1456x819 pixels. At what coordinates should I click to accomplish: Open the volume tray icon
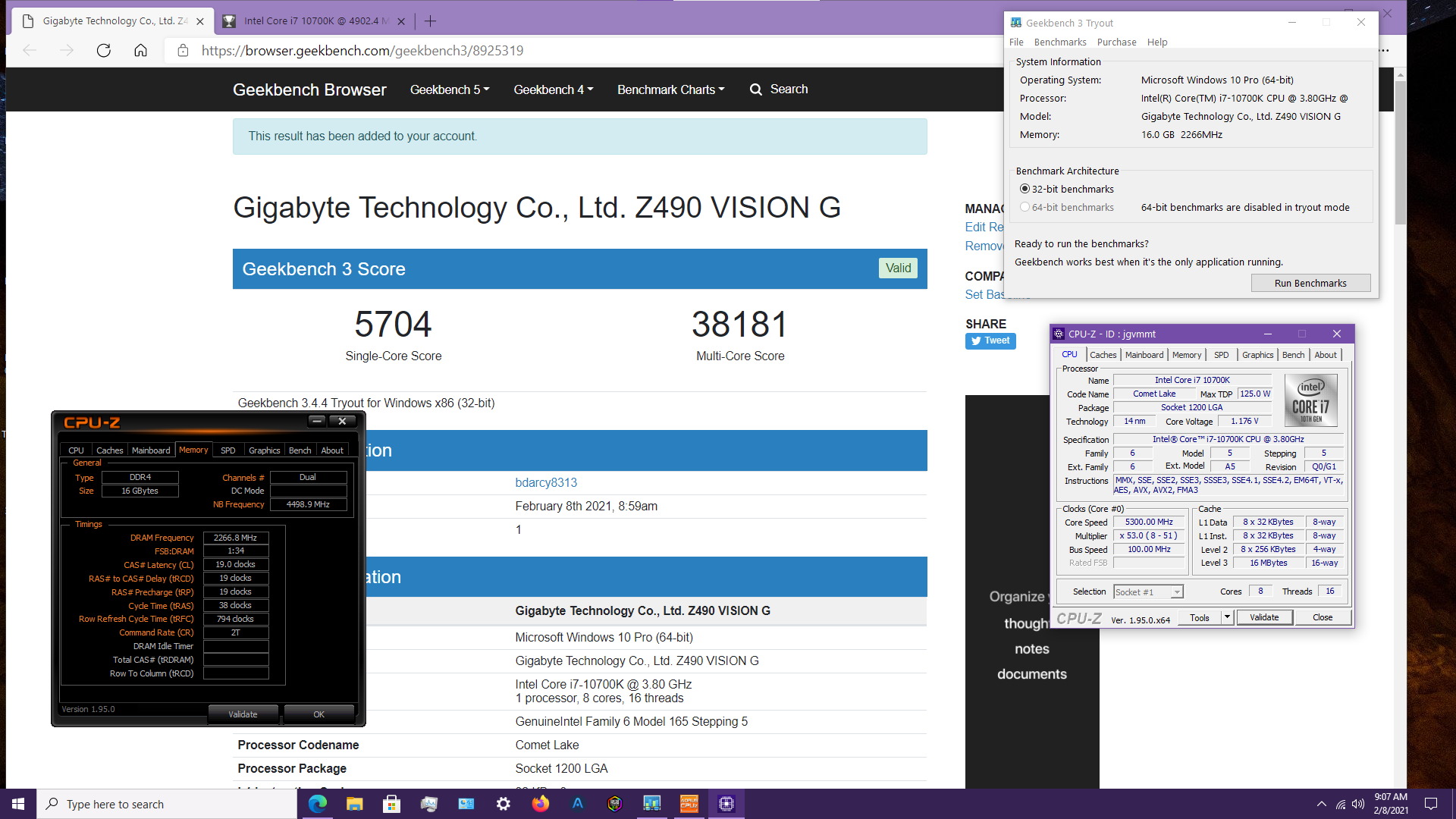(x=1358, y=804)
